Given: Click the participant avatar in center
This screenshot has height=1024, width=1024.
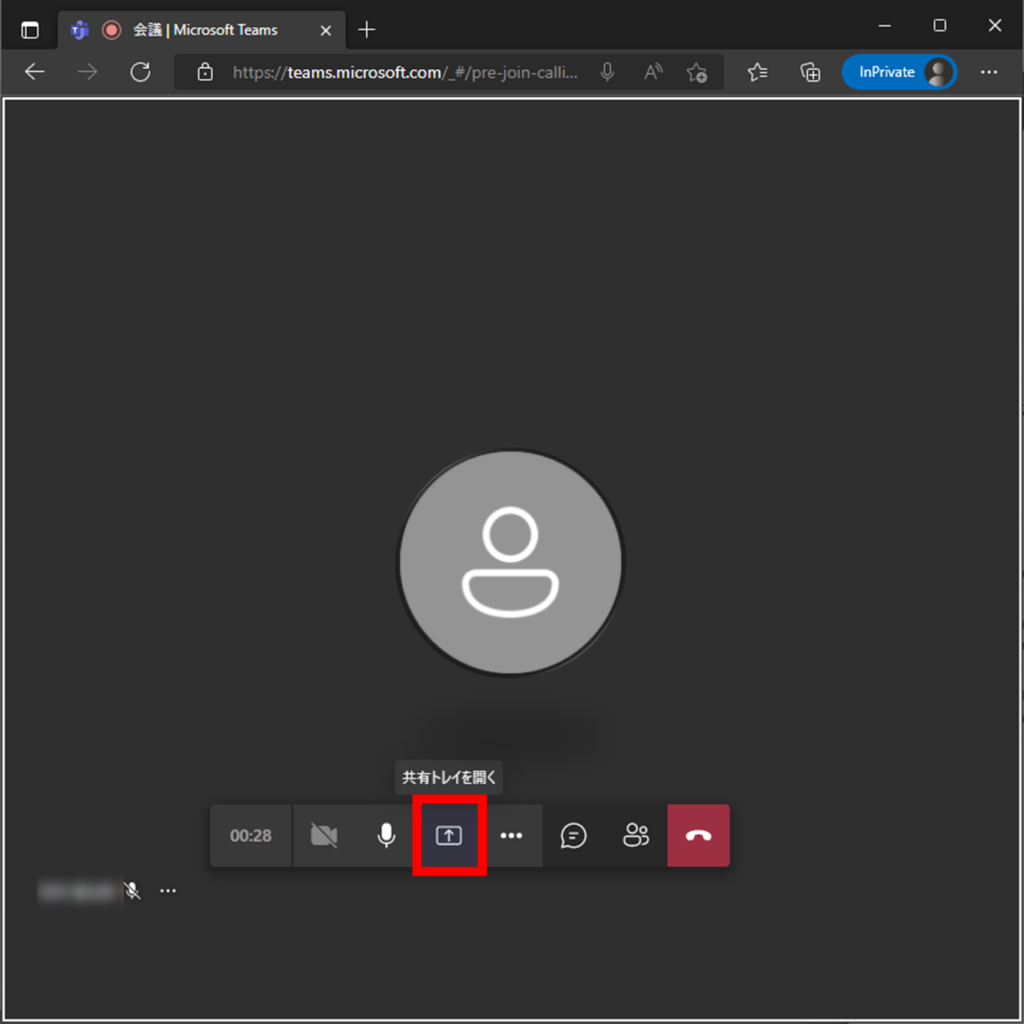Looking at the screenshot, I should pyautogui.click(x=510, y=560).
